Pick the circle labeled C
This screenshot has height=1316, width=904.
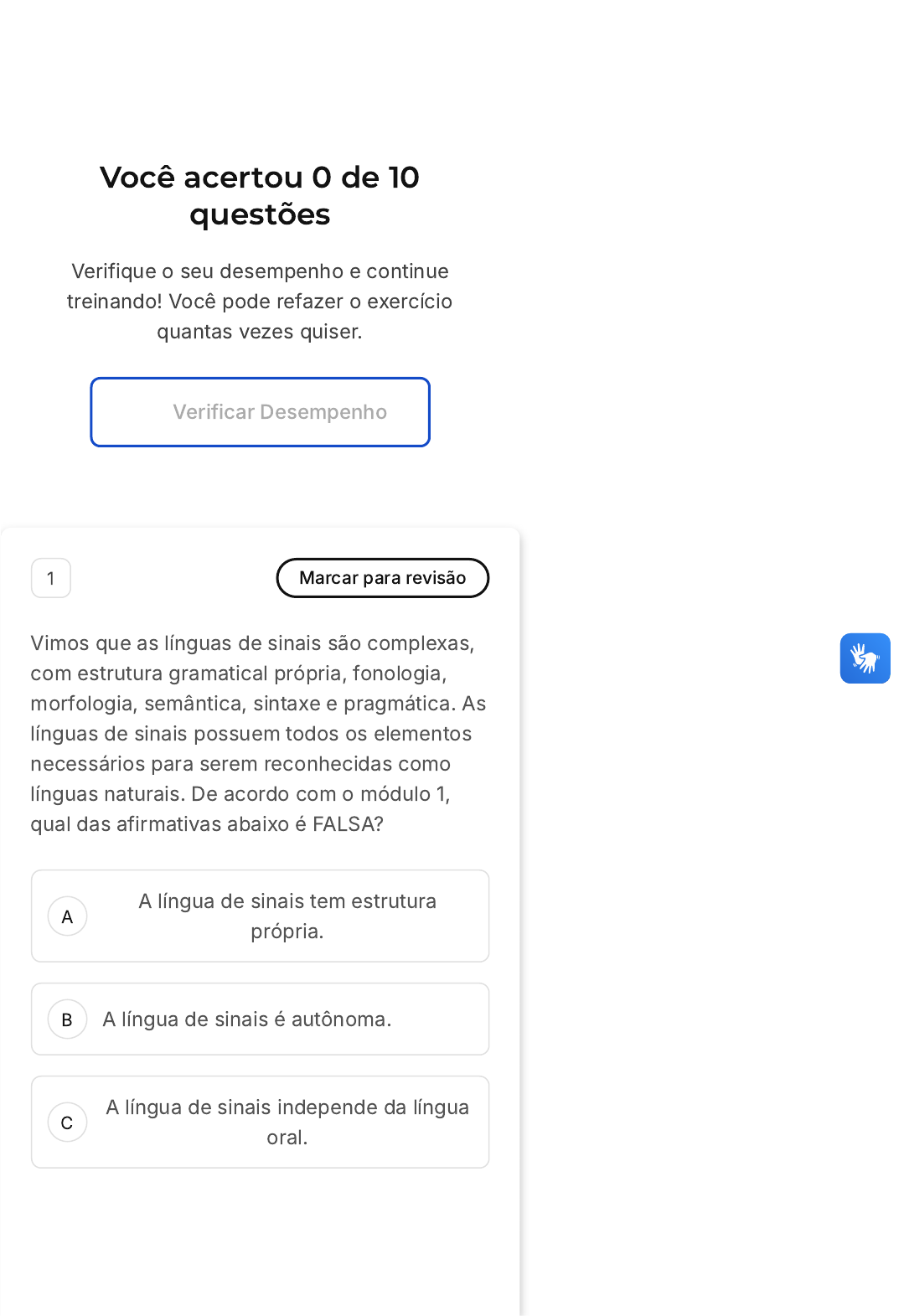67,1122
